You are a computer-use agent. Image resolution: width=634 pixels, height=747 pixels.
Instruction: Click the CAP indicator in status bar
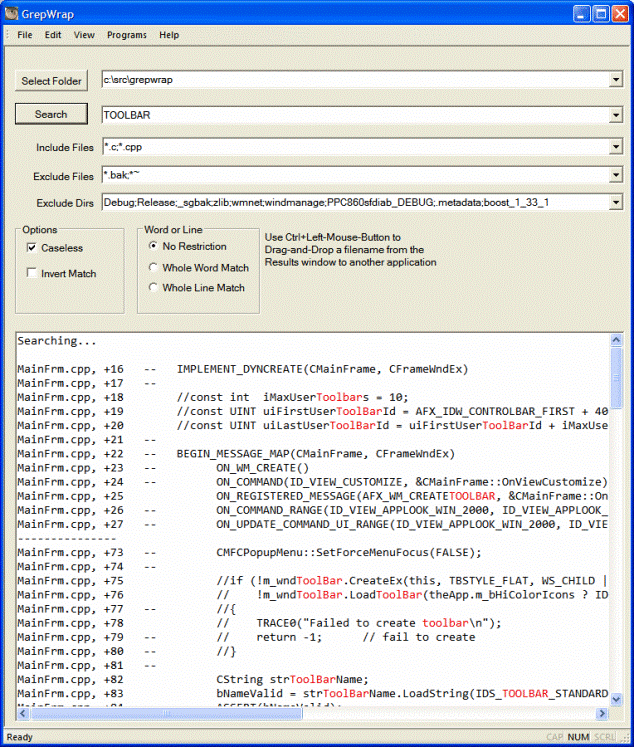(x=554, y=737)
